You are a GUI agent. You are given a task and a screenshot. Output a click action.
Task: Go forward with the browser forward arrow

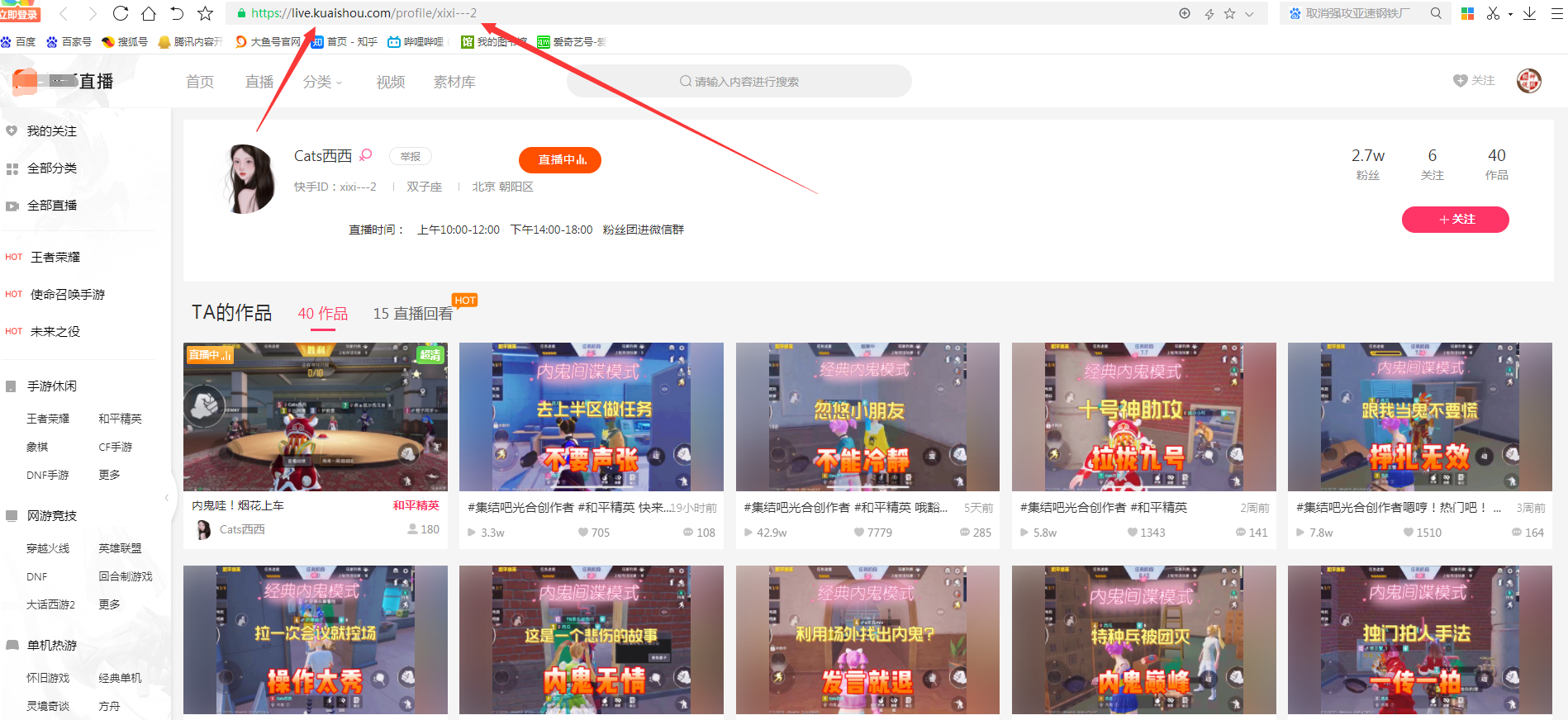[93, 13]
